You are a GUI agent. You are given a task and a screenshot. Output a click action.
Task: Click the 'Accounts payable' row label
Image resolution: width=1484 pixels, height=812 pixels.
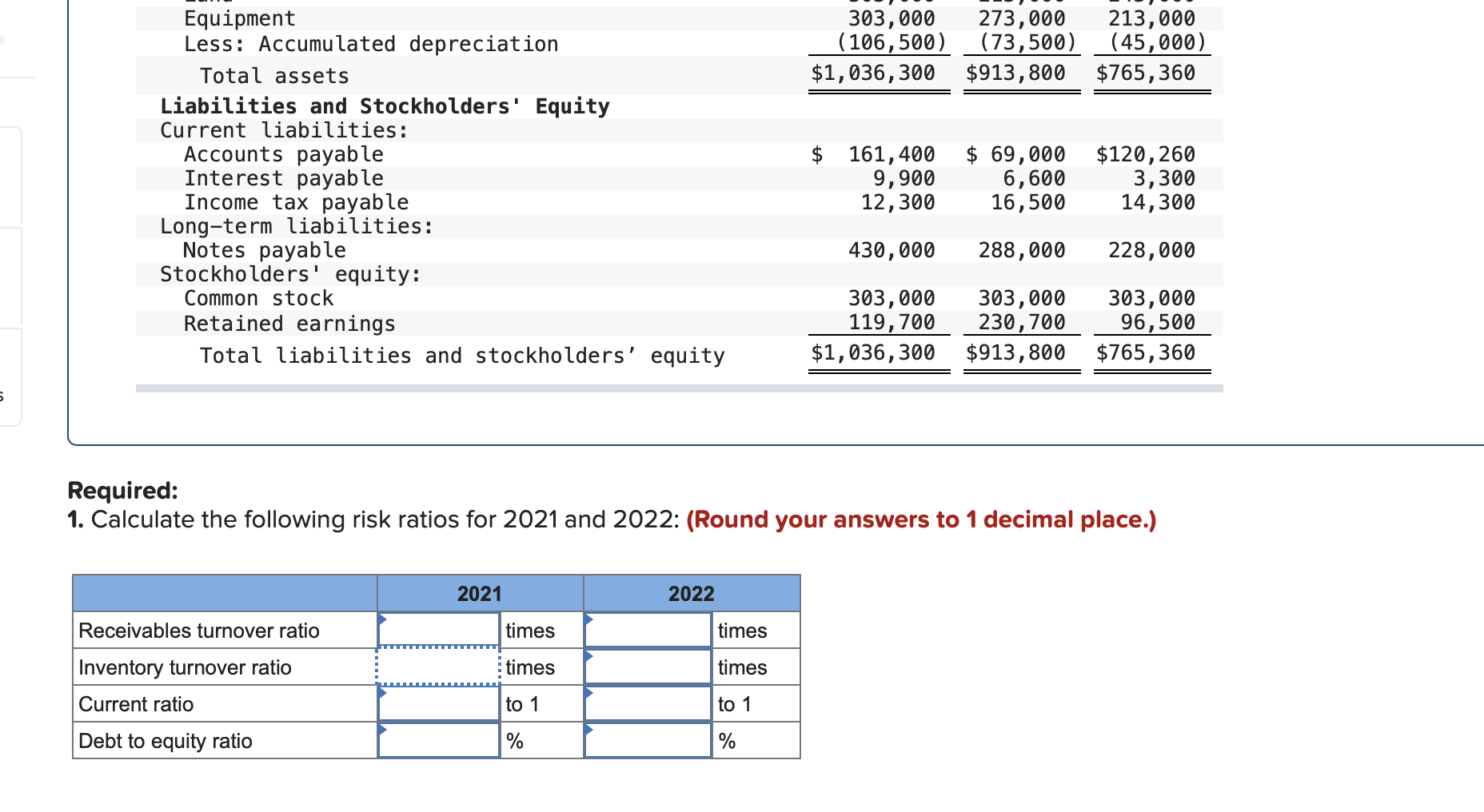tap(284, 154)
